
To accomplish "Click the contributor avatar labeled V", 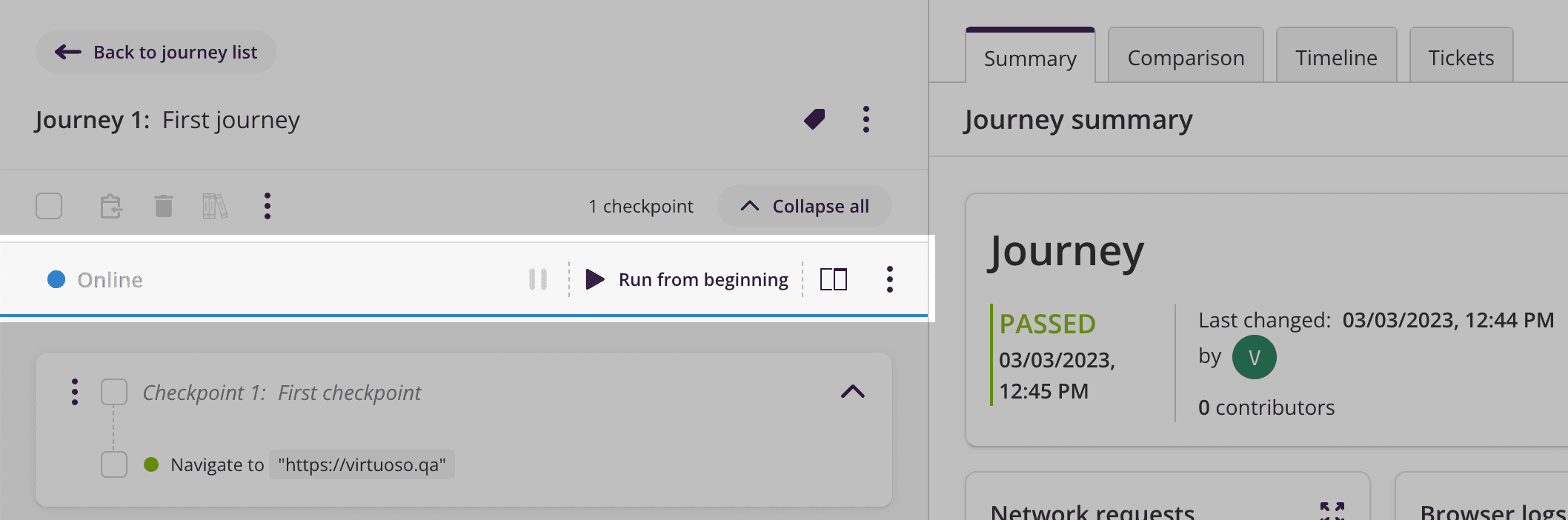I will coord(1254,356).
